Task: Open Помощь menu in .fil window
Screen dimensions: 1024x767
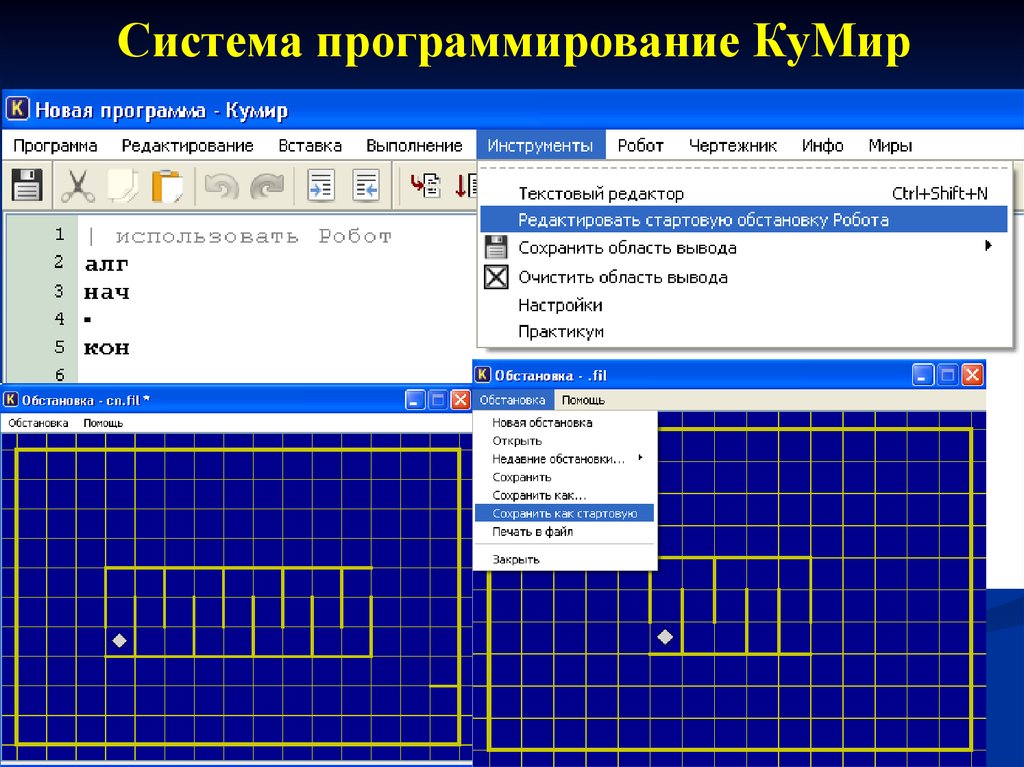Action: (x=583, y=399)
